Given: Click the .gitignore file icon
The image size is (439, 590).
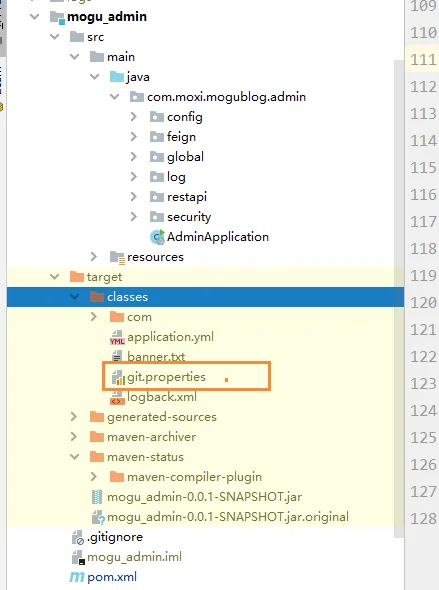Looking at the screenshot, I should click(x=77, y=537).
